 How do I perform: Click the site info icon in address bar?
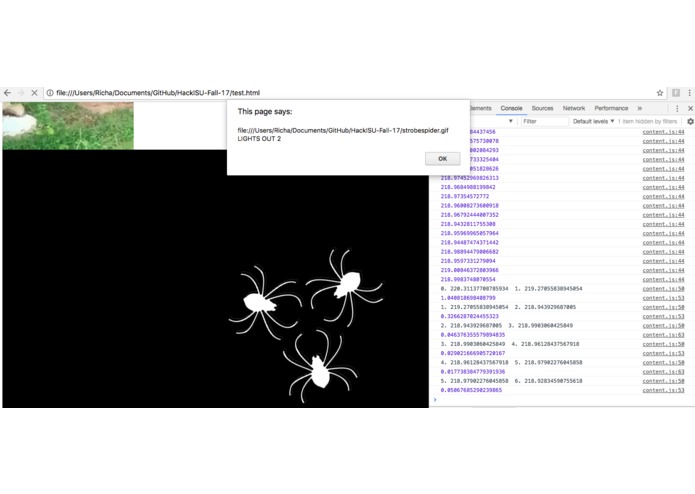(x=50, y=93)
